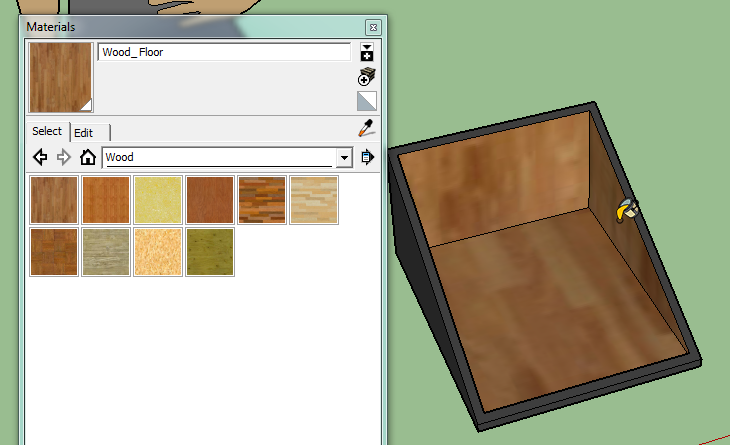730x445 pixels.
Task: Choose the pale yellow wood swatch
Action: click(158, 200)
